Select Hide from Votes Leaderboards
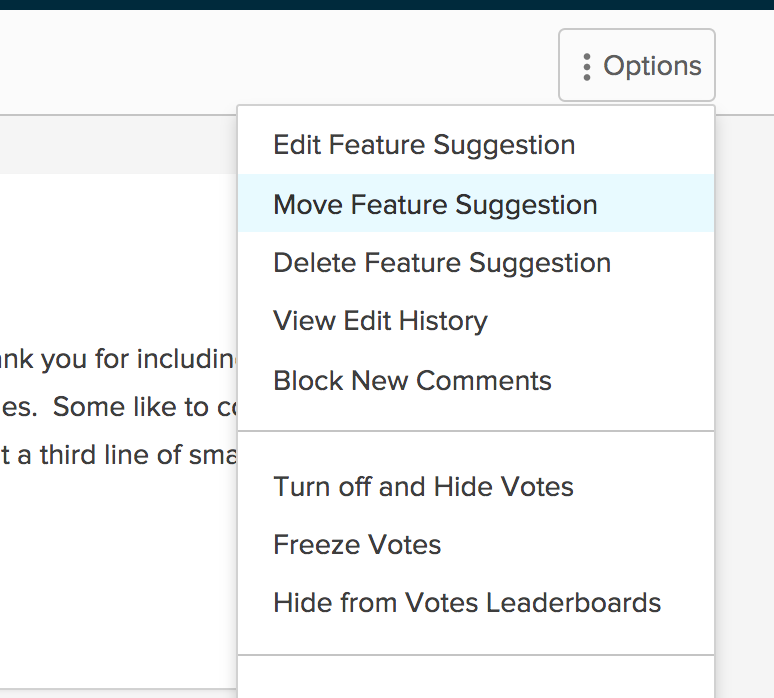774x698 pixels. [x=476, y=602]
